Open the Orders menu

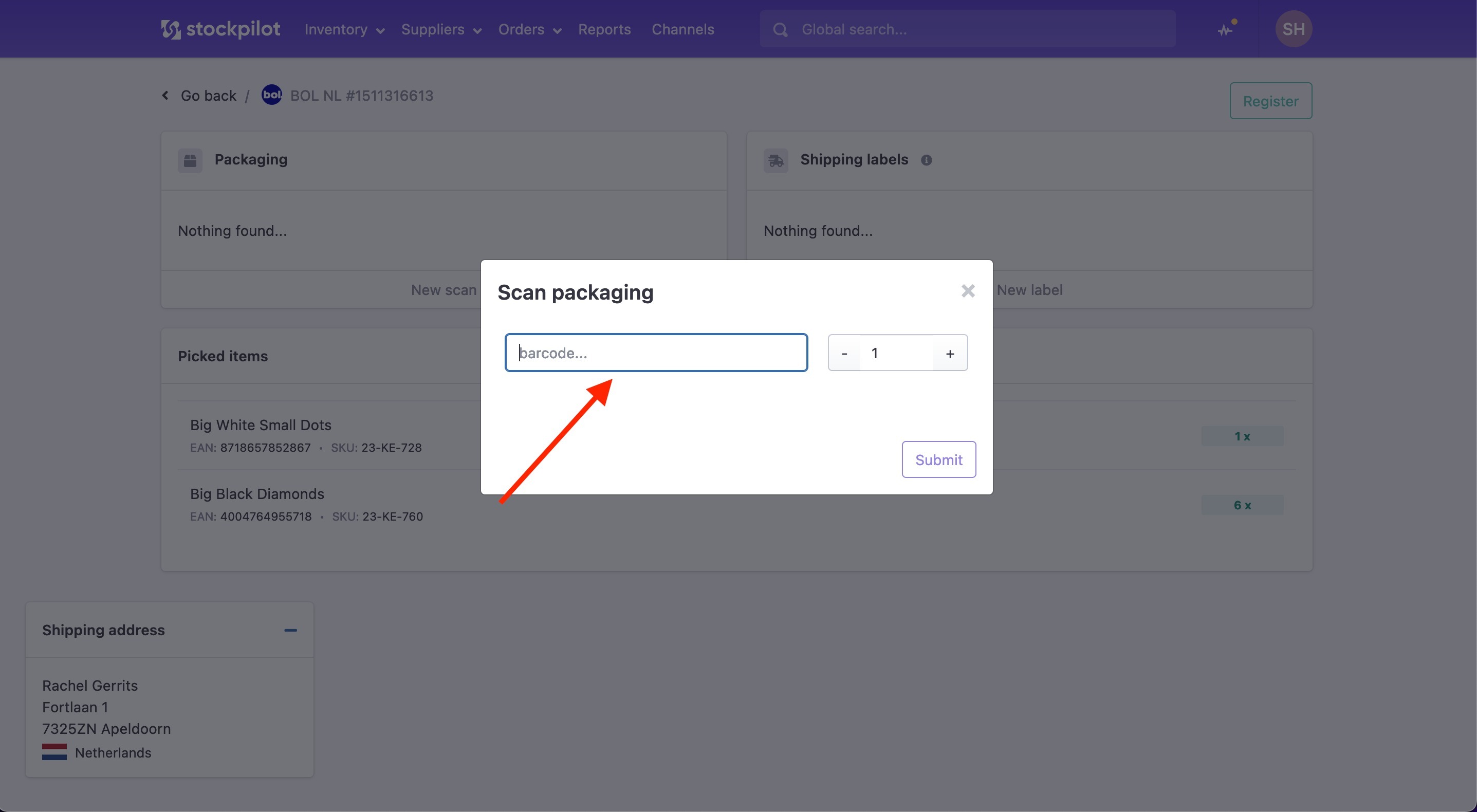pyautogui.click(x=529, y=29)
